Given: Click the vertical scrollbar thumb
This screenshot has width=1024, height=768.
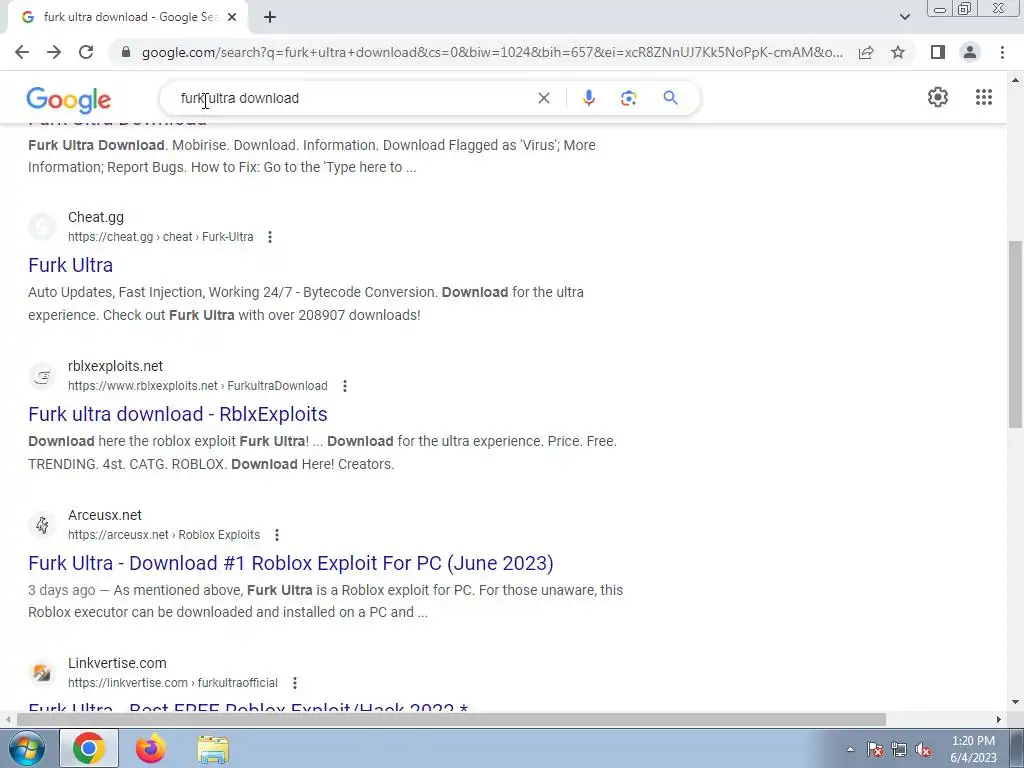Looking at the screenshot, I should tap(1015, 334).
